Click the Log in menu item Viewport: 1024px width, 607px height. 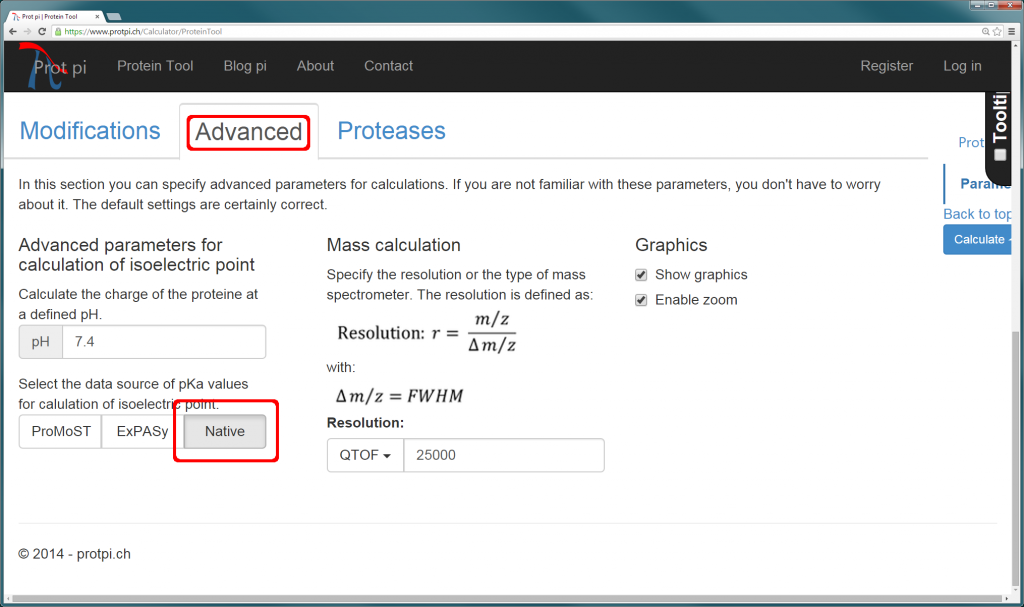961,65
